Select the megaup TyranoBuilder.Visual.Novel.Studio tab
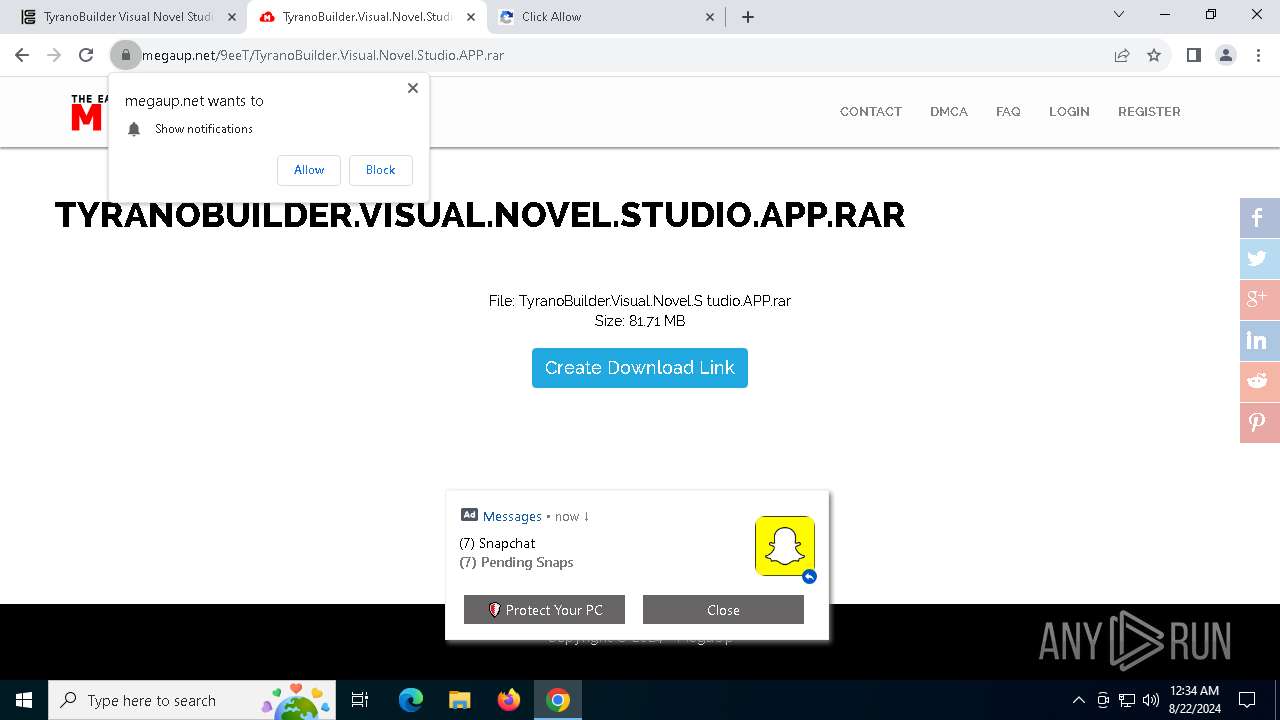The width and height of the screenshot is (1280, 720). pos(368,17)
